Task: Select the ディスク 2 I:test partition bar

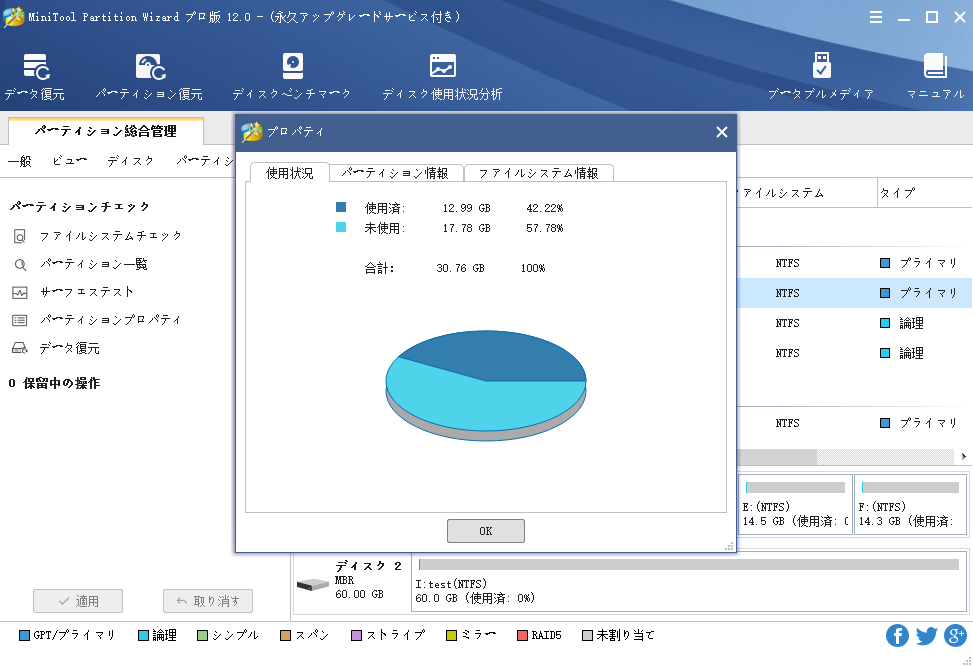Action: click(689, 581)
